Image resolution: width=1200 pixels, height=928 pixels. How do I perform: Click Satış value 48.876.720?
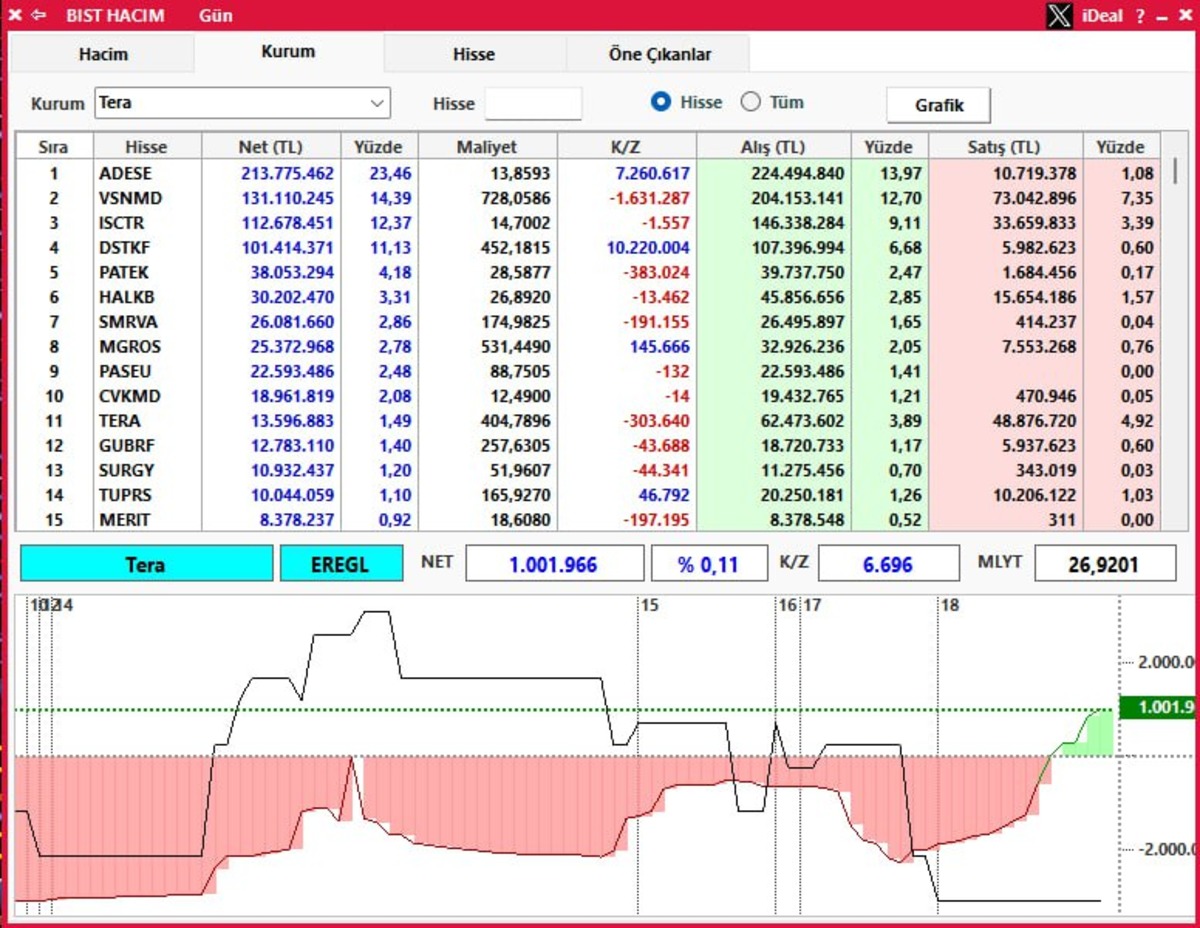coord(1035,421)
